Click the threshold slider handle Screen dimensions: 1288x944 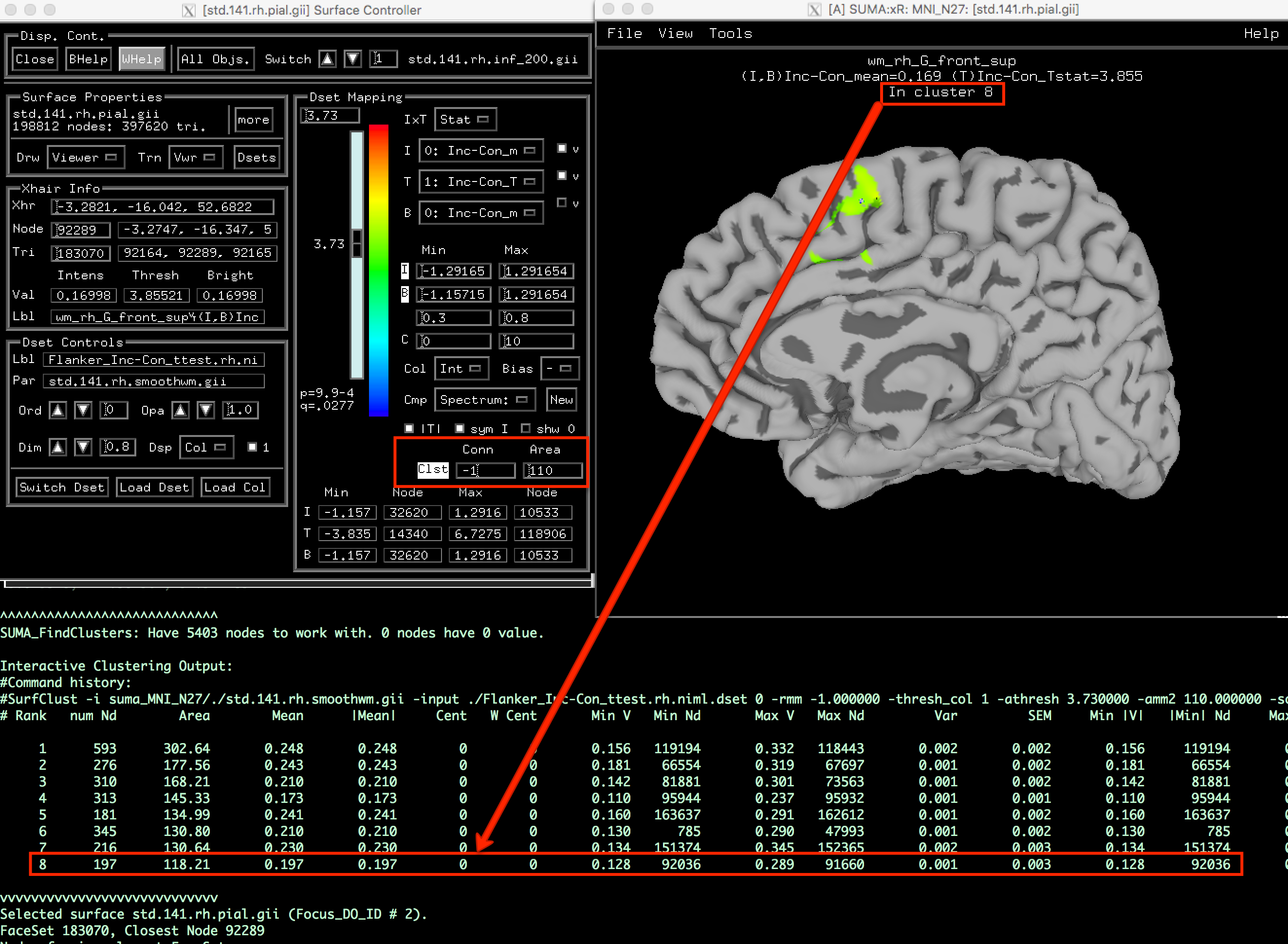pos(357,244)
